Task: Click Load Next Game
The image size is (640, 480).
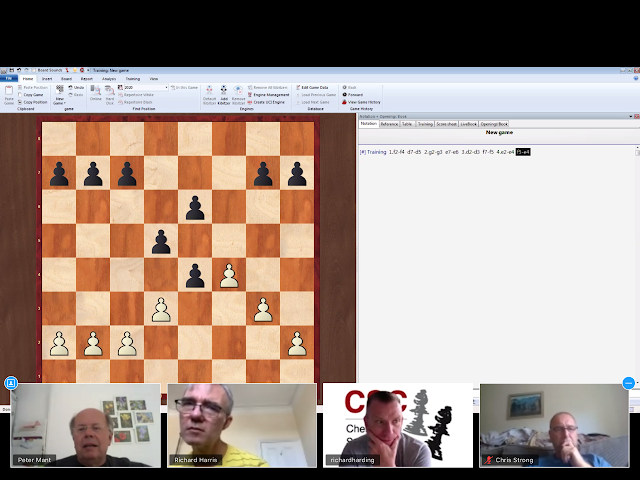Action: [312, 102]
